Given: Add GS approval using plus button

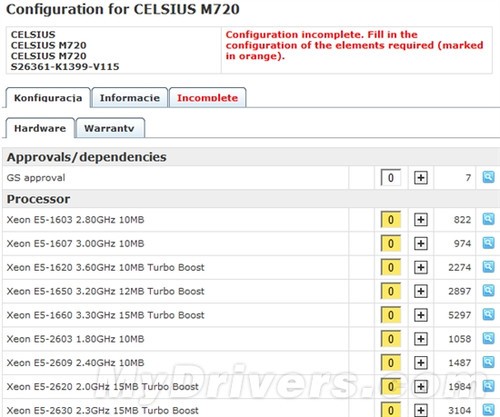Looking at the screenshot, I should (x=421, y=178).
